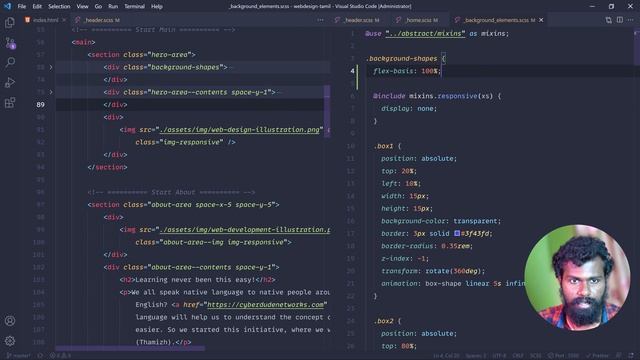Click line number 89 in the left editor
This screenshot has height=360, width=640.
(40, 104)
